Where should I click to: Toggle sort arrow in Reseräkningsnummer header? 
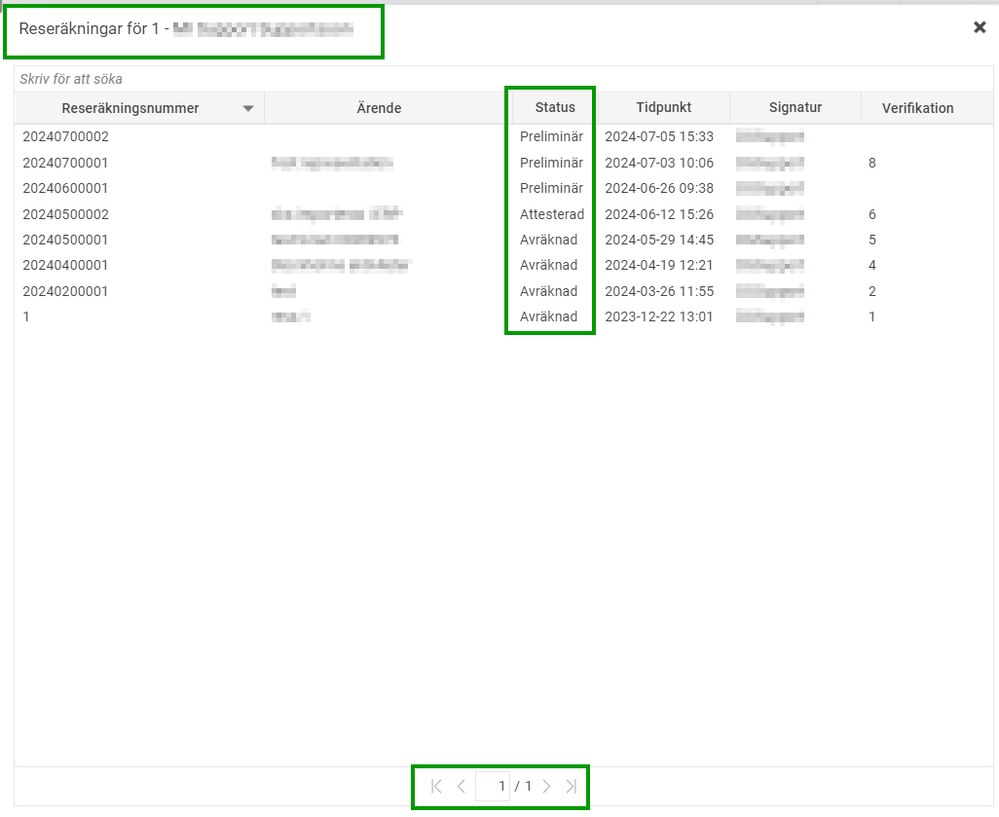point(248,108)
